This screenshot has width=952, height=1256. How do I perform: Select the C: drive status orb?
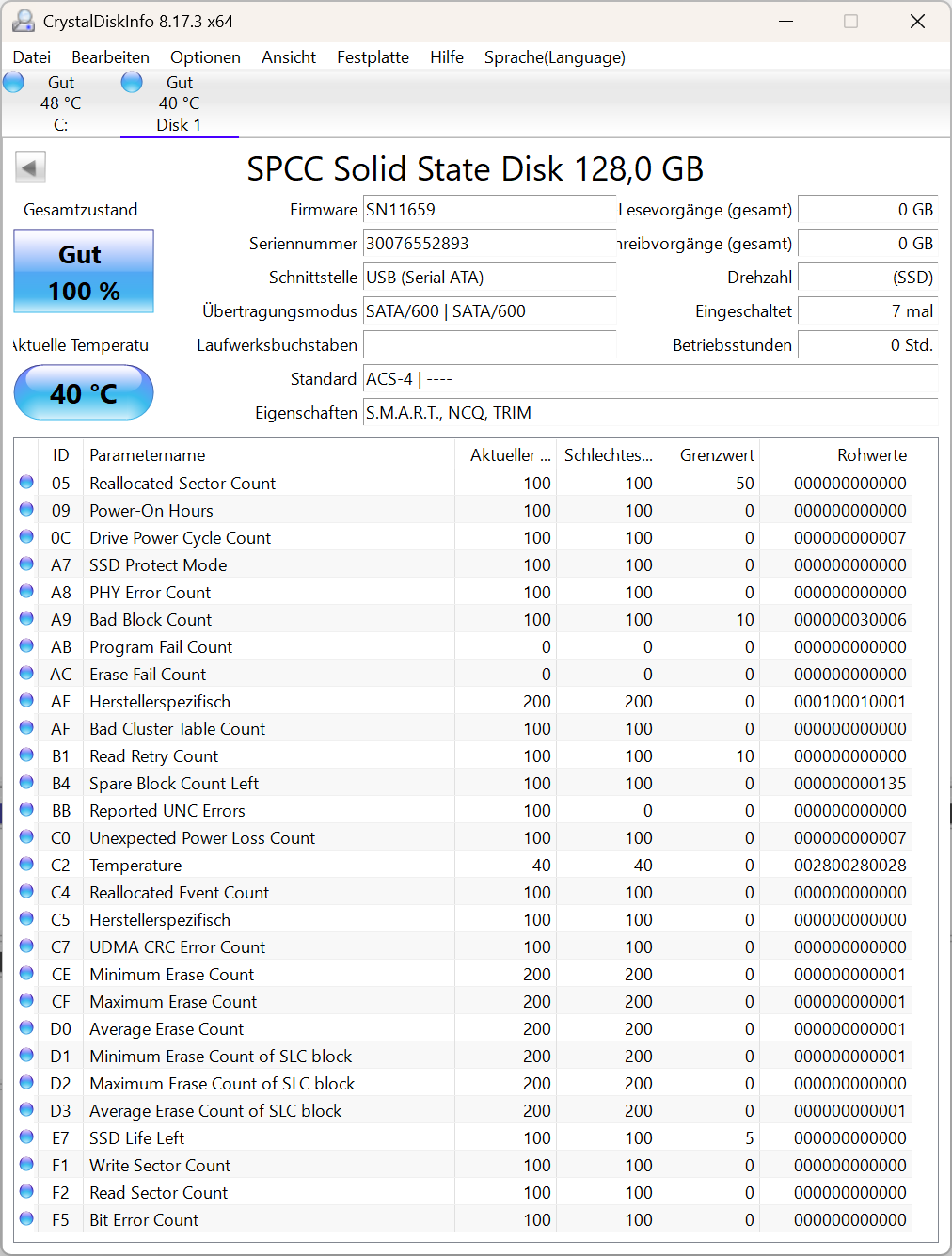[x=13, y=83]
